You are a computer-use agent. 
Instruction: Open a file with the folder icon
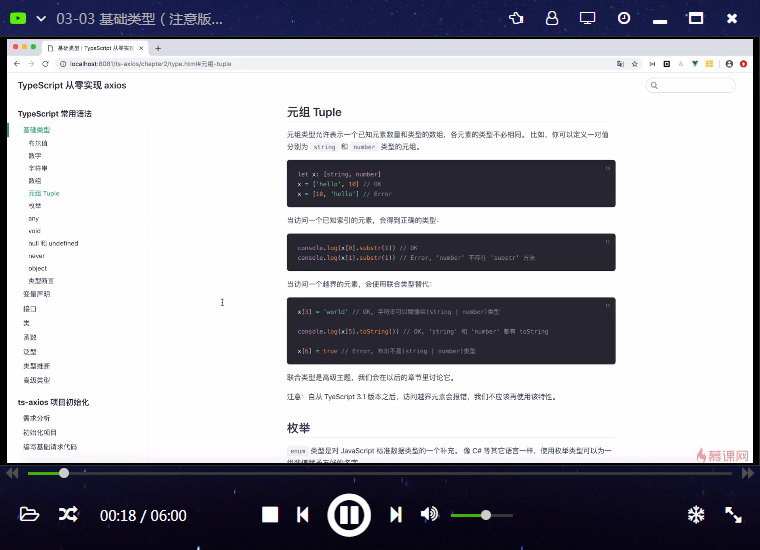pos(29,514)
